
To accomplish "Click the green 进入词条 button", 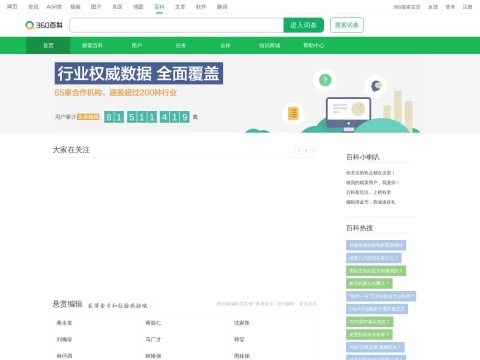I will click(x=303, y=25).
